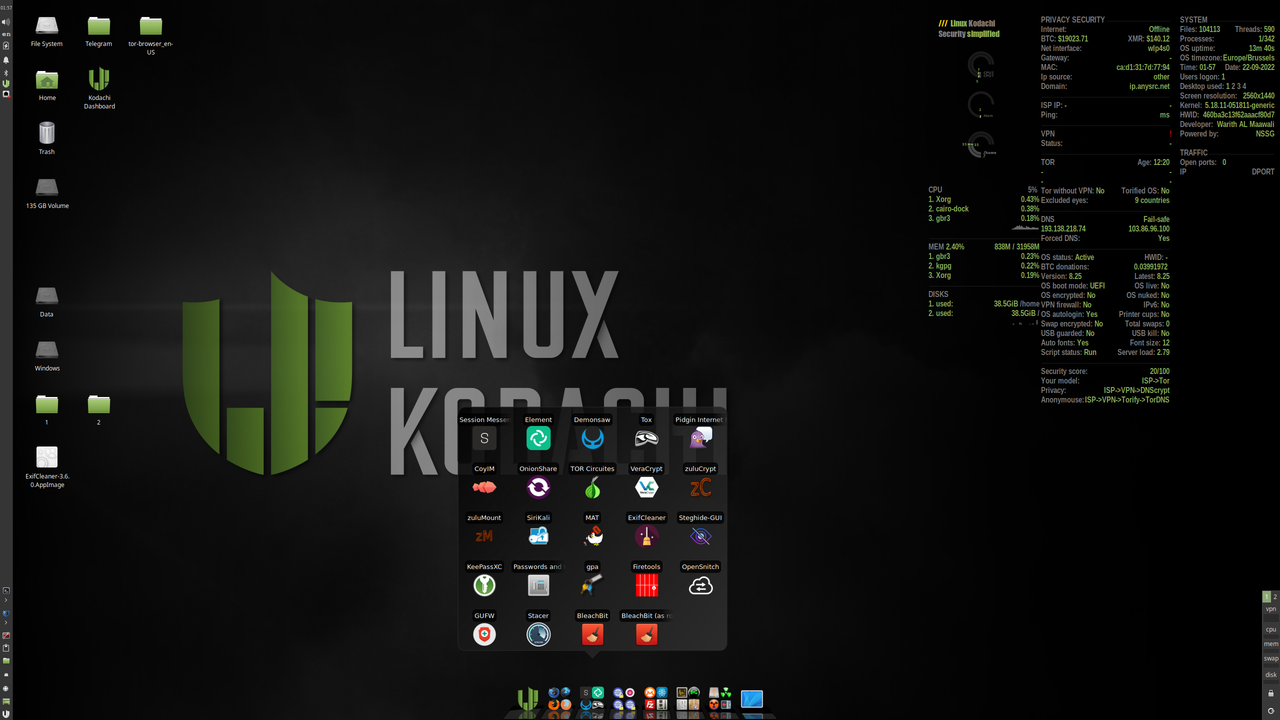This screenshot has width=1280, height=720.
Task: Click the lock screen icon in panel
Action: 1271,693
